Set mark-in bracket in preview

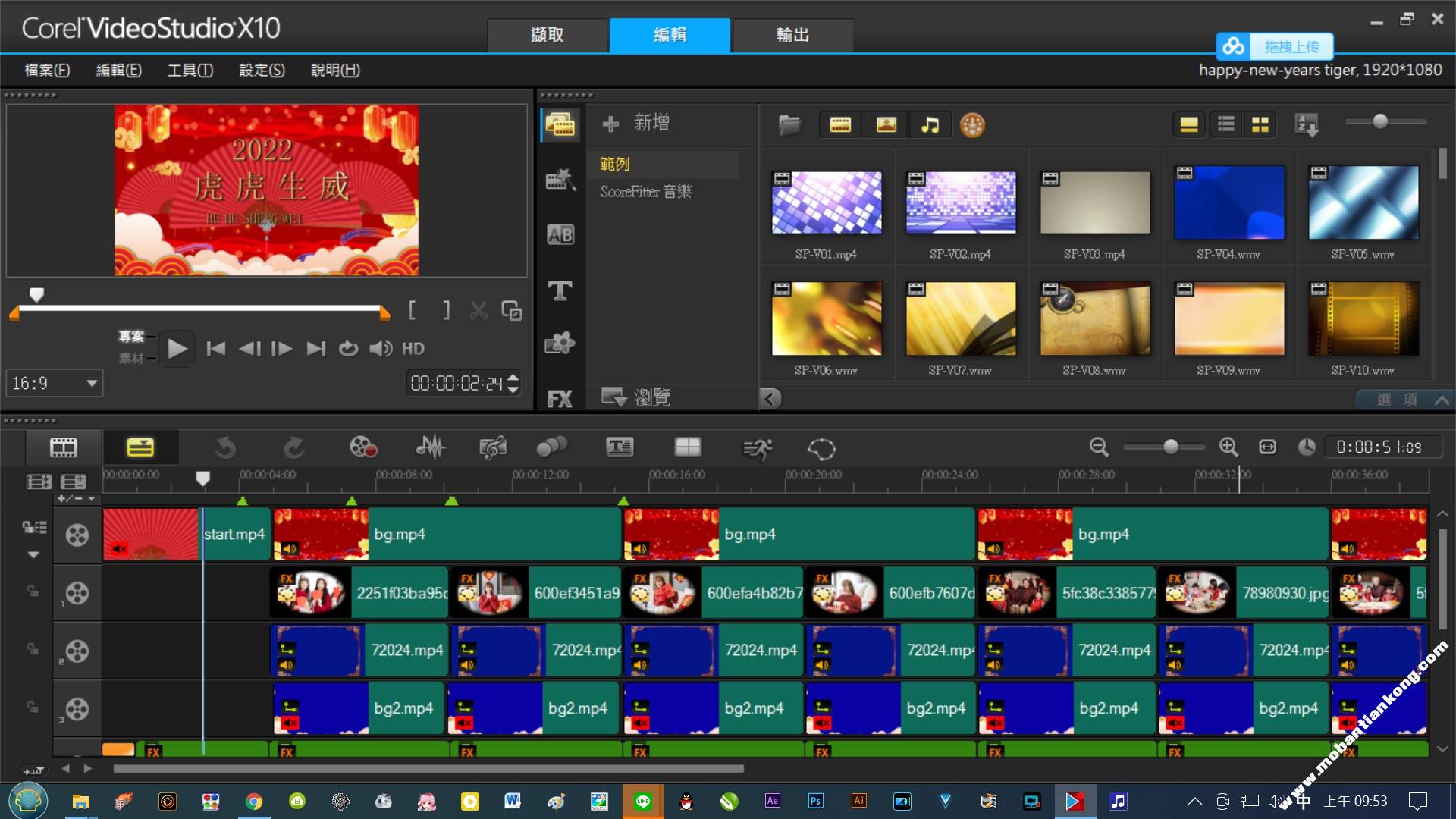pos(412,310)
